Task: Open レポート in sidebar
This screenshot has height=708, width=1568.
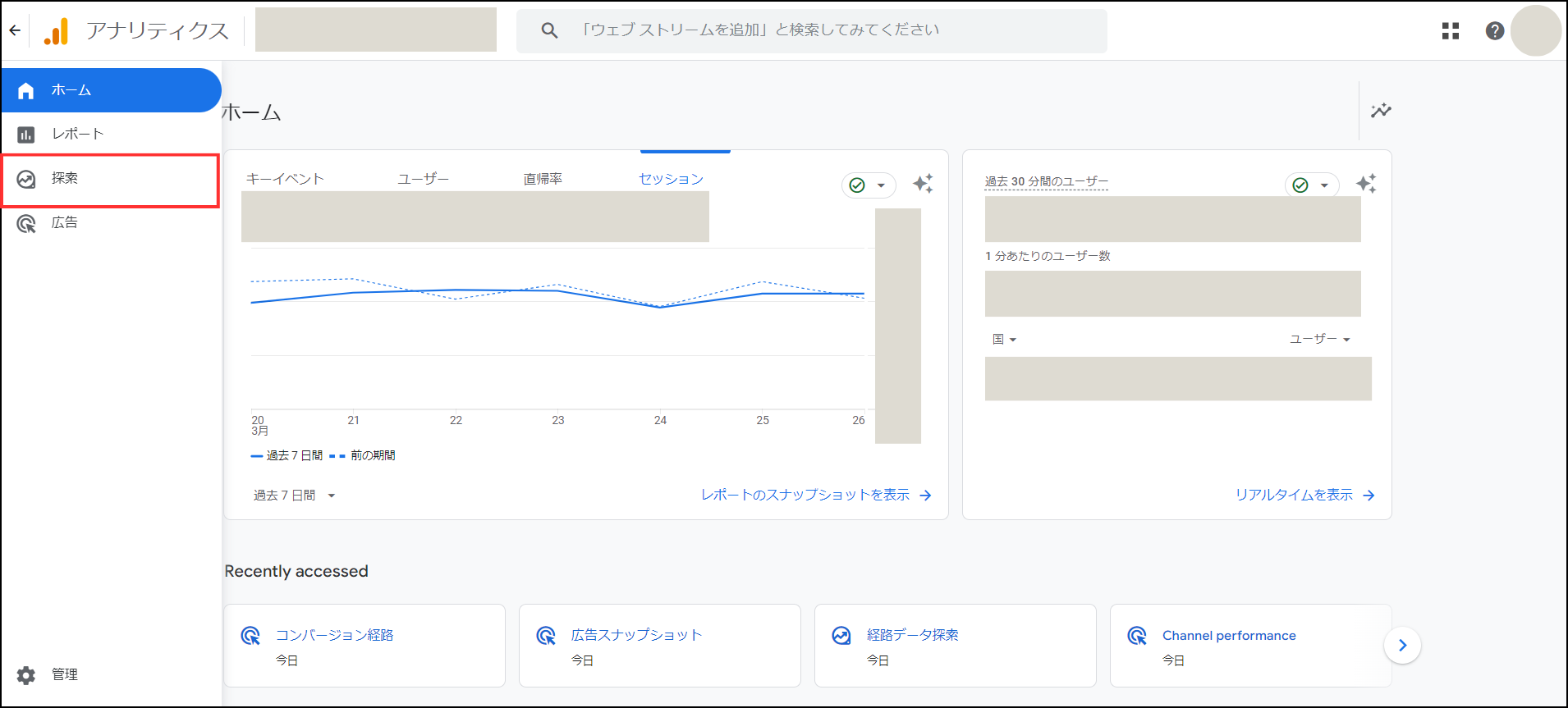Action: (x=111, y=134)
